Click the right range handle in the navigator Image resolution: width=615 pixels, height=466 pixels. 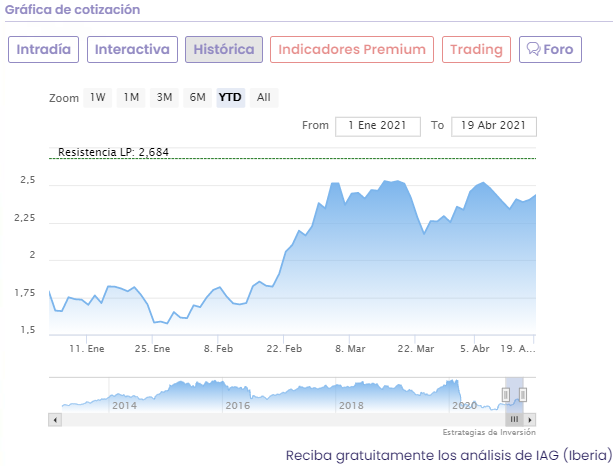(522, 395)
